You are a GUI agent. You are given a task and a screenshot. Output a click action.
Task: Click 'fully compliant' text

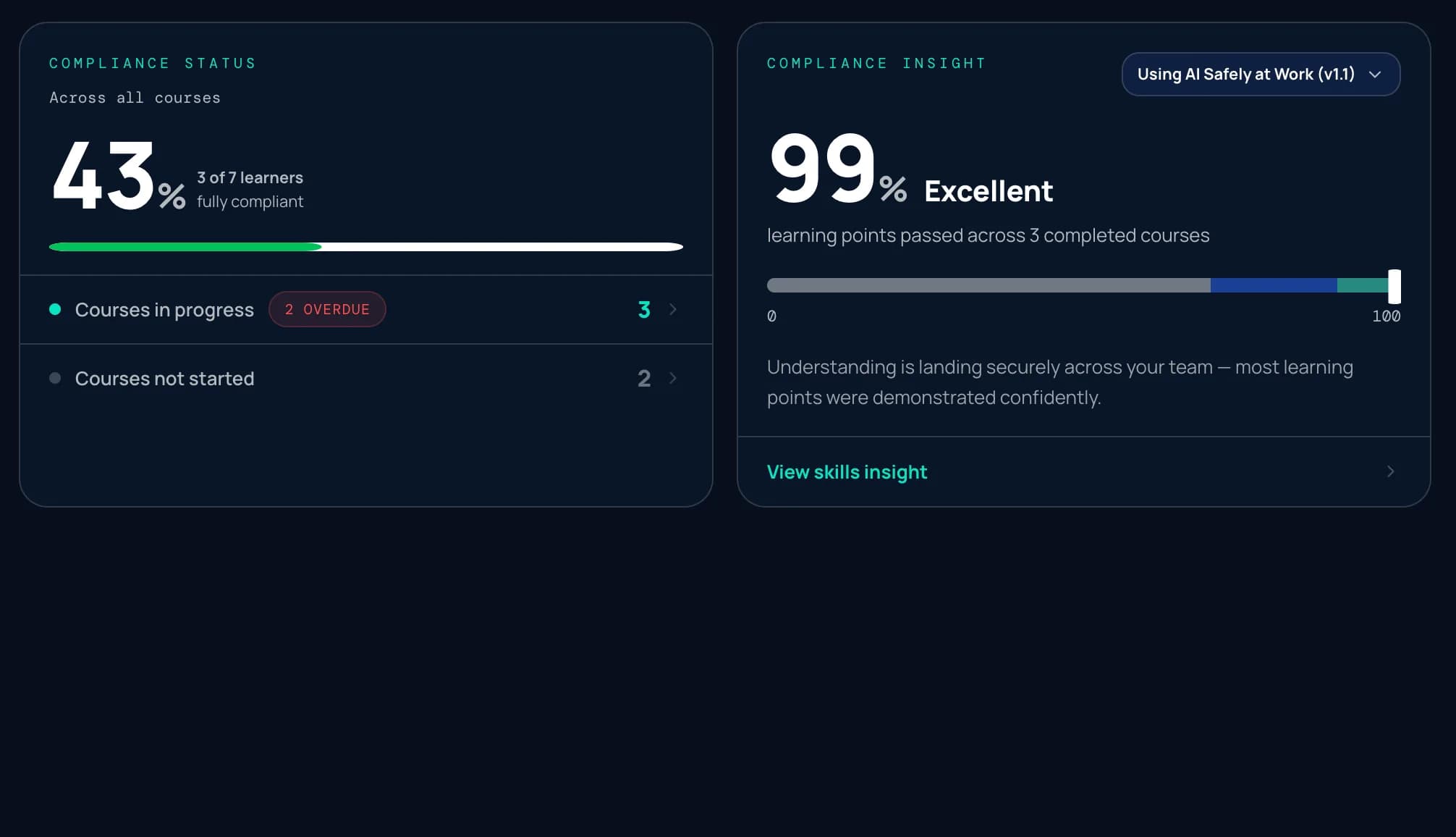click(x=250, y=201)
